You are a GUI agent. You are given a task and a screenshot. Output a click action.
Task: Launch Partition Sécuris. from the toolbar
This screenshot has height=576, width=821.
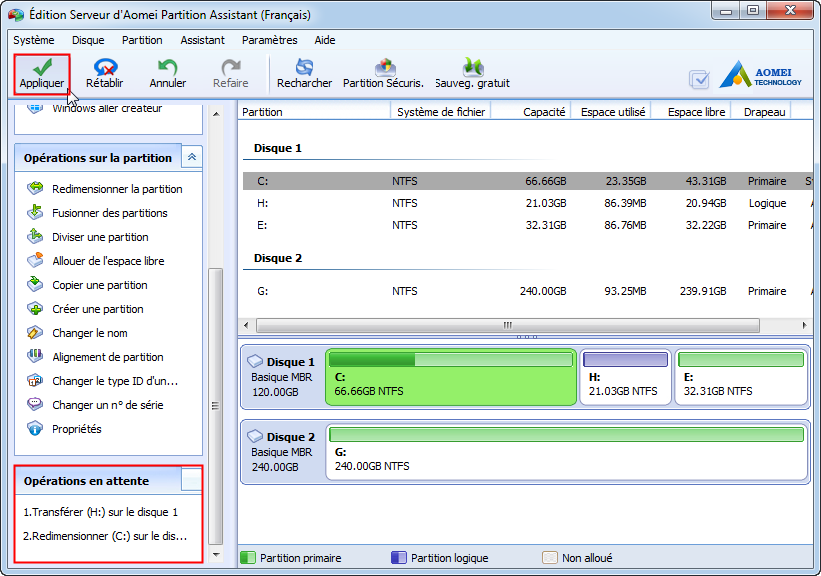point(383,74)
